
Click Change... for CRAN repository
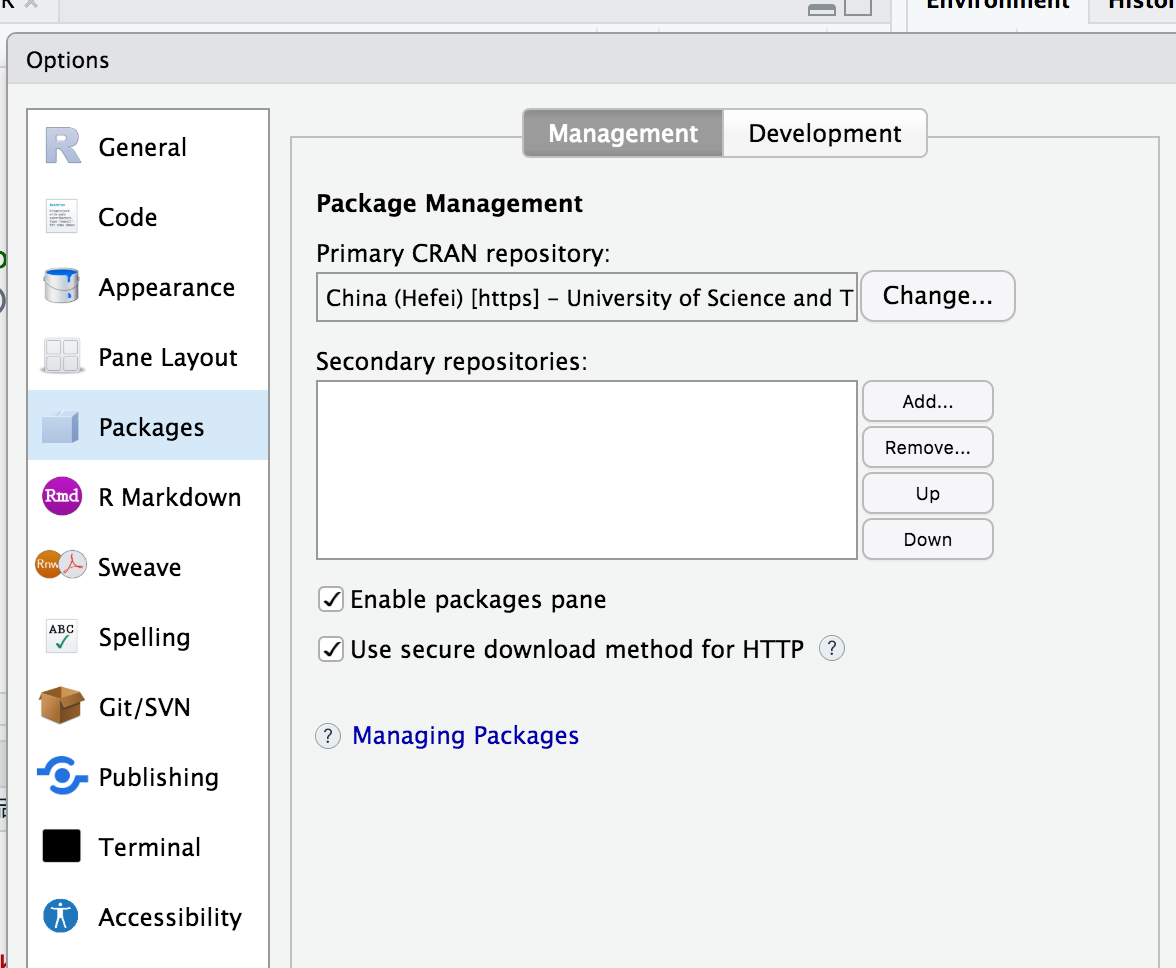[937, 296]
